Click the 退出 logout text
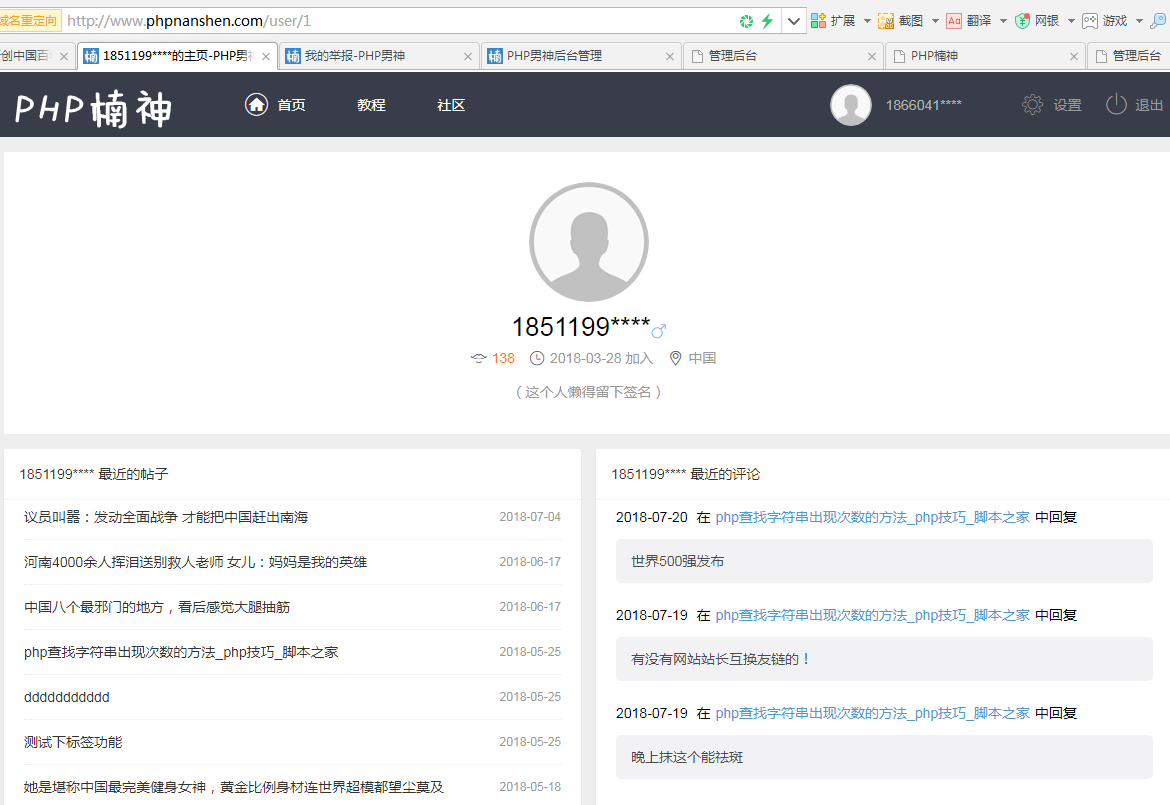The height and width of the screenshot is (805, 1170). click(x=1149, y=105)
